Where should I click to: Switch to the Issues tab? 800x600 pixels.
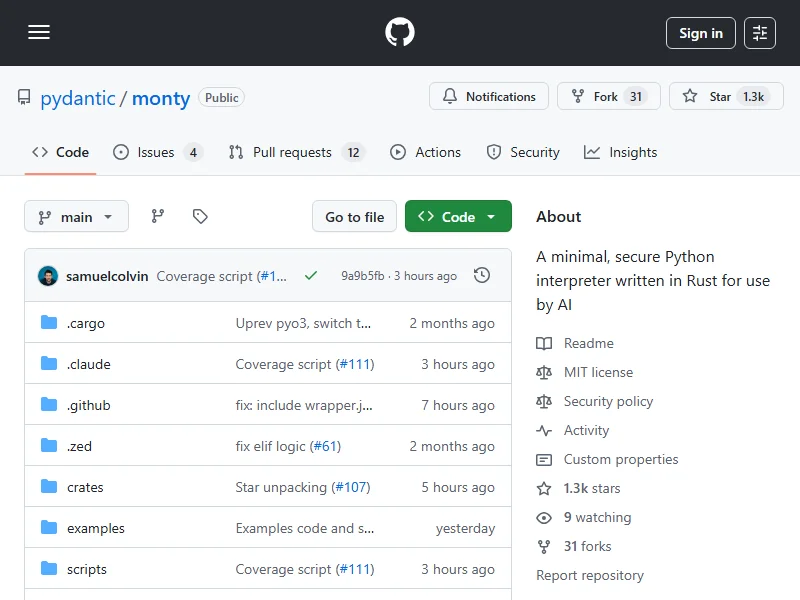tap(156, 152)
